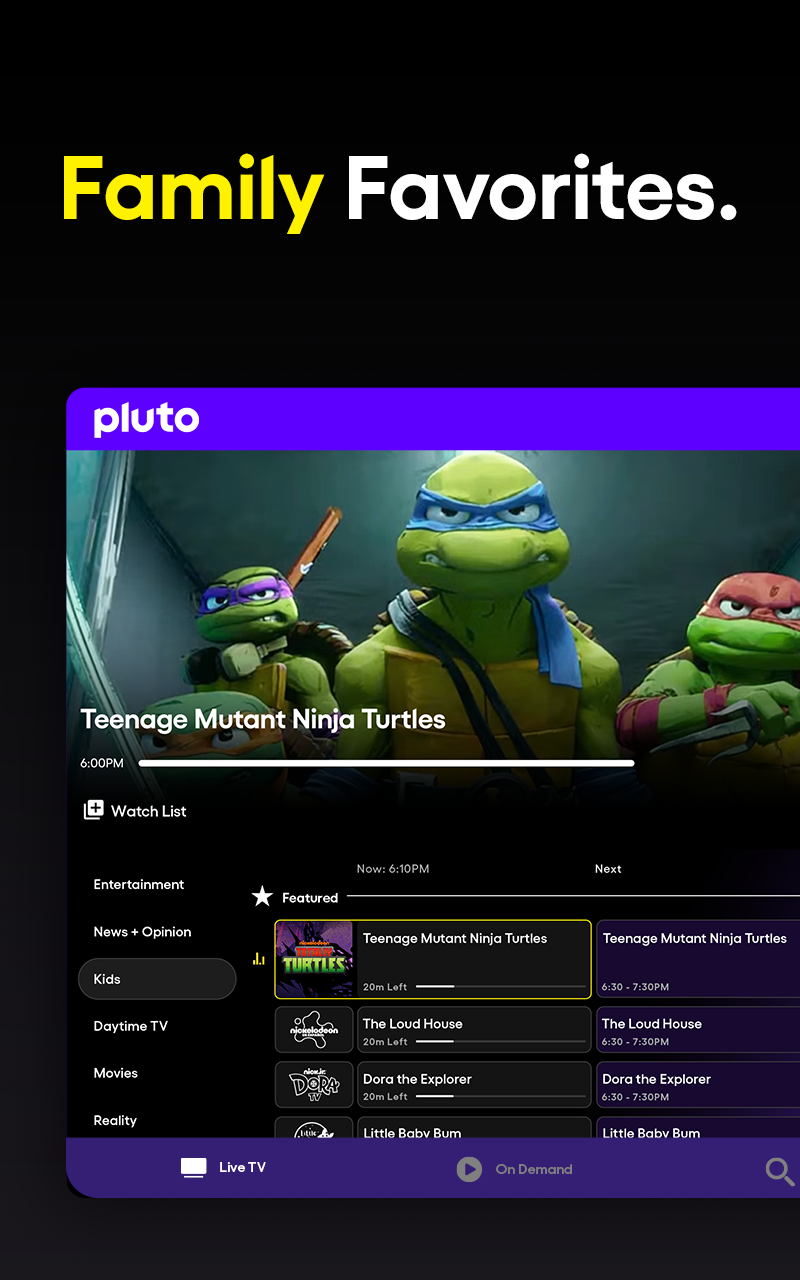800x1280 pixels.
Task: Select the Entertainment category
Action: pos(139,884)
